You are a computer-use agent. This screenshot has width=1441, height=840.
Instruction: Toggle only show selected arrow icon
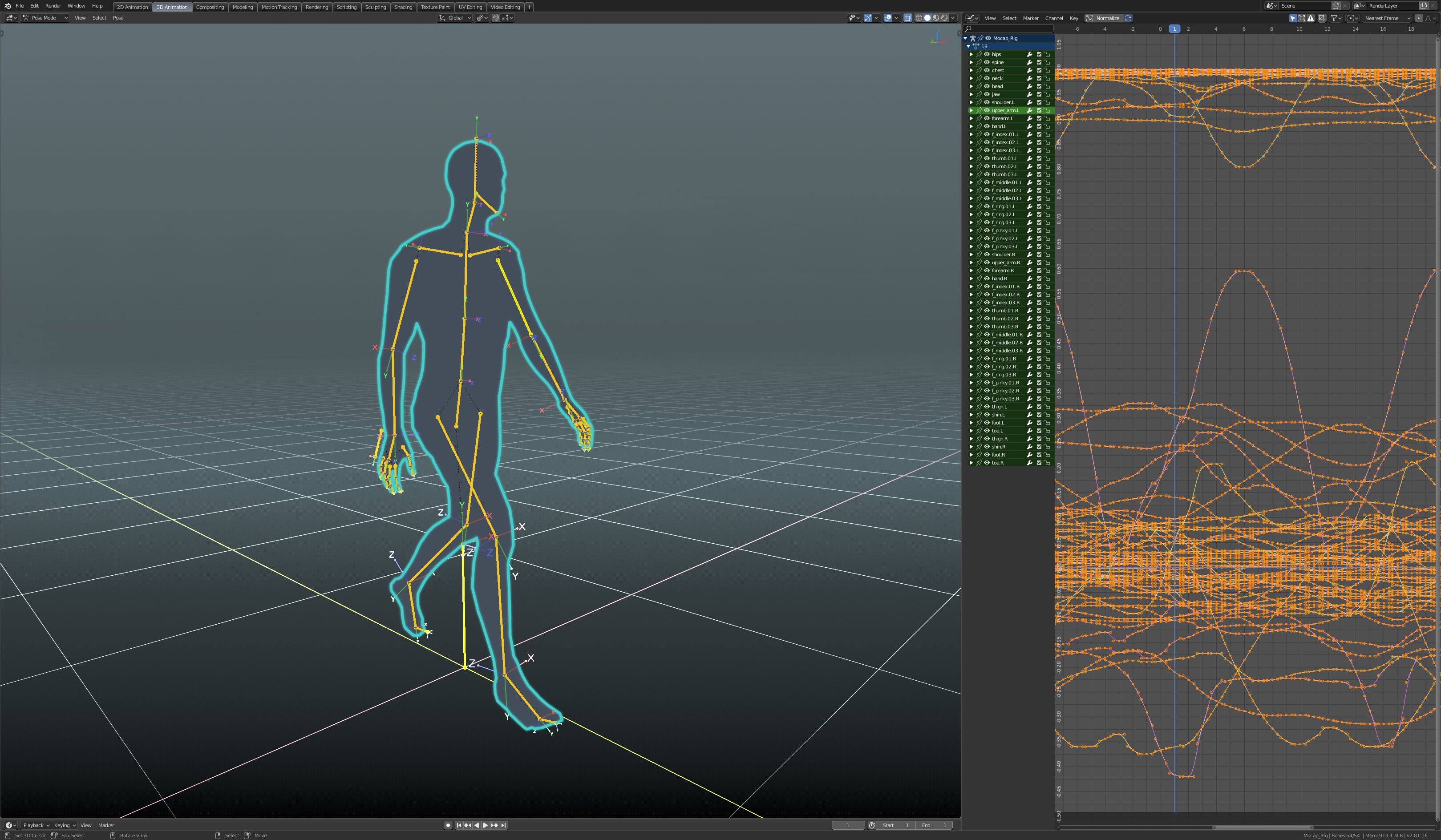click(1293, 18)
